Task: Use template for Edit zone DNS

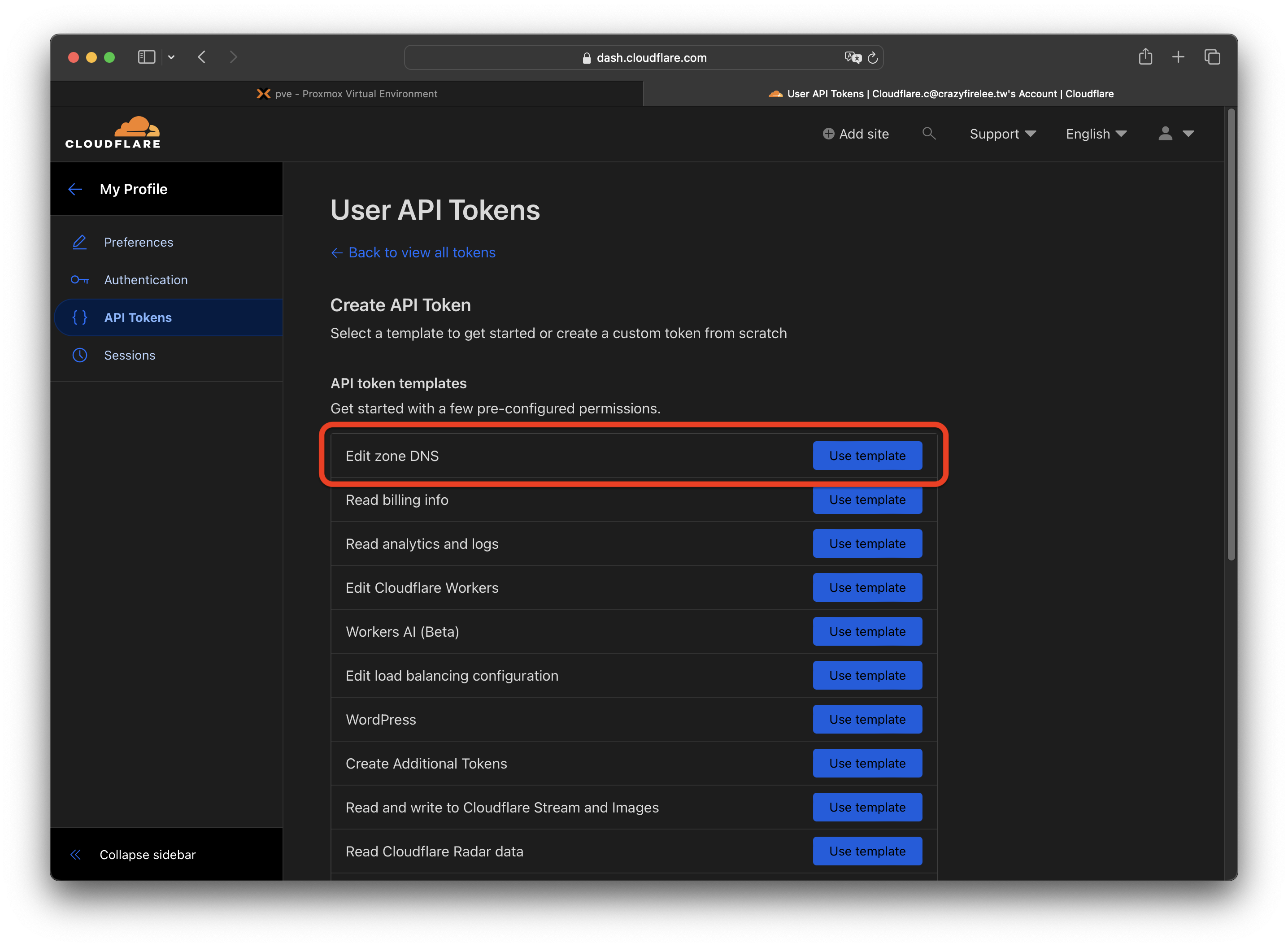Action: click(x=867, y=456)
